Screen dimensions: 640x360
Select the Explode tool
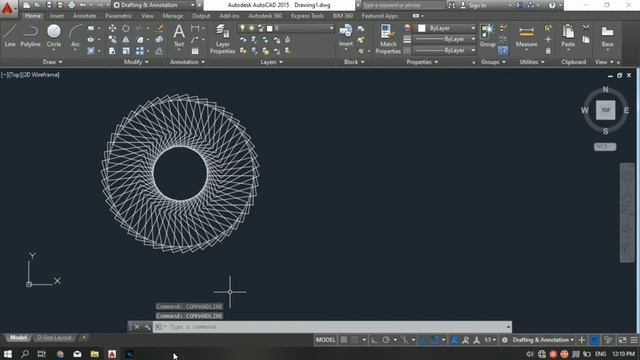point(160,40)
